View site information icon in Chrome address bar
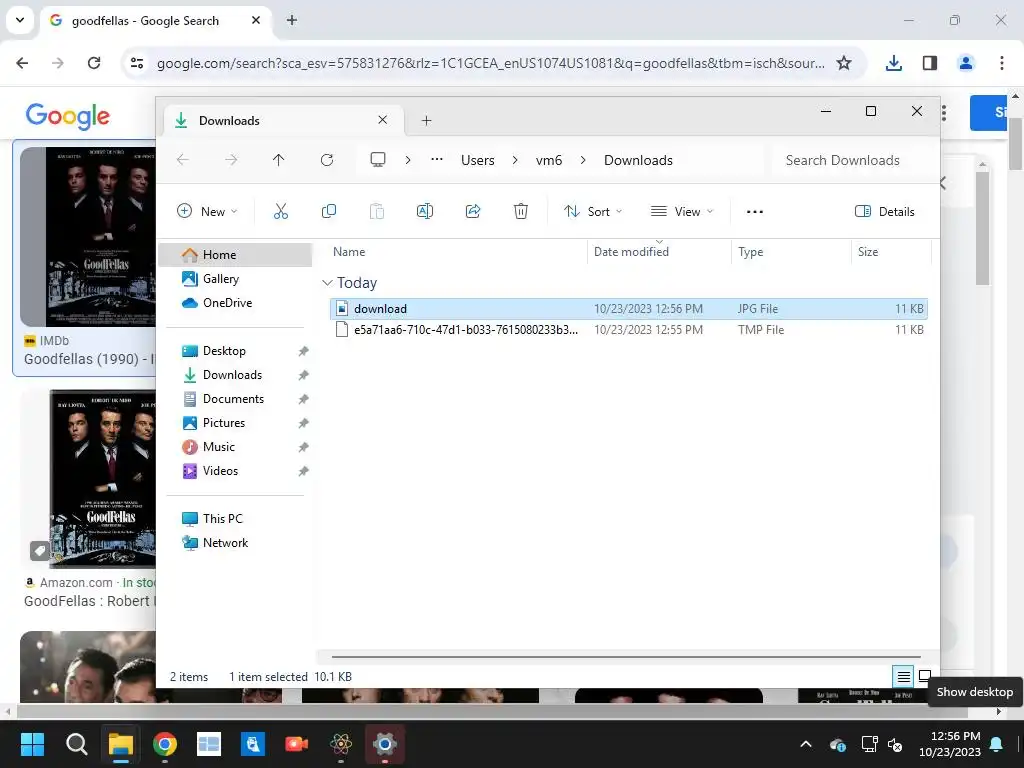Image resolution: width=1024 pixels, height=768 pixels. coord(137,63)
